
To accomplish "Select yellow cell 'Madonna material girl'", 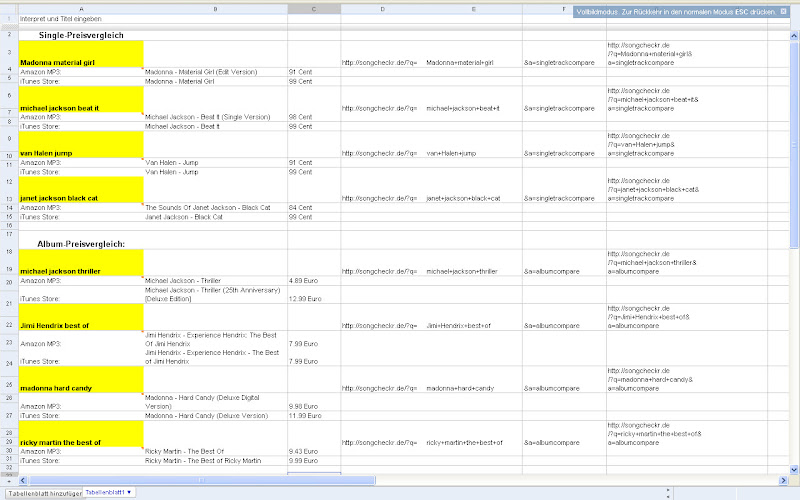I will click(81, 54).
